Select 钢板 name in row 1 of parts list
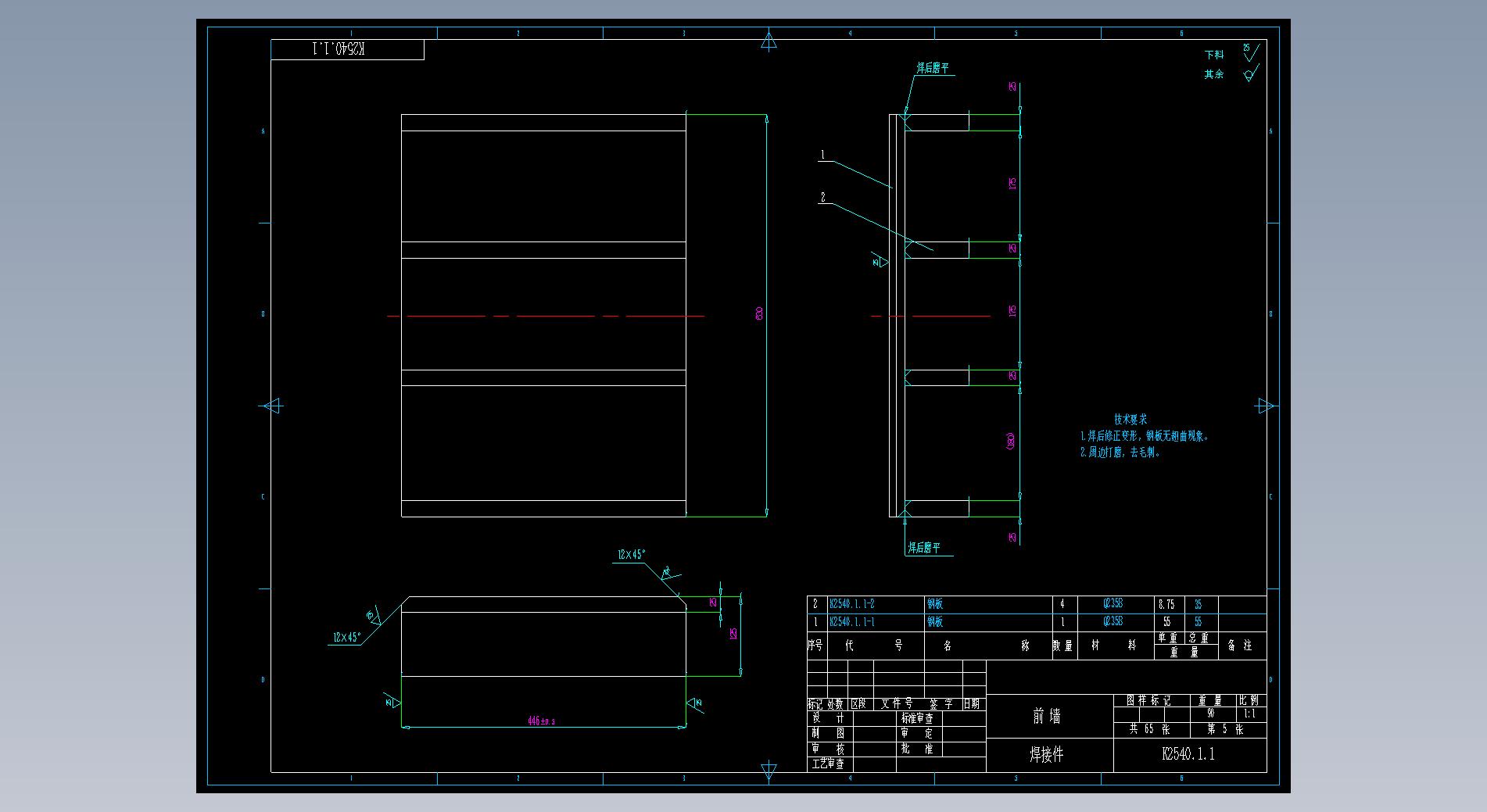 tap(935, 622)
